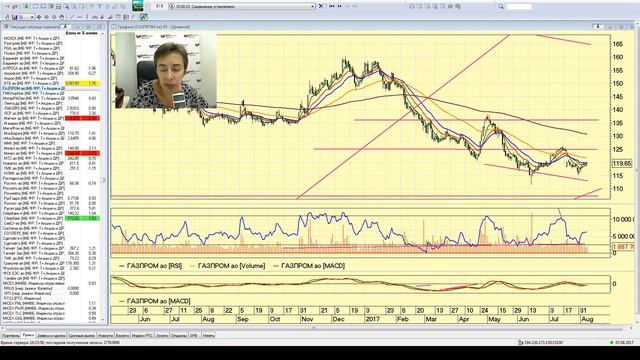The width and height of the screenshot is (640, 360).
Task: Click the magnifier search icon in the top toolbar
Action: click(x=501, y=7)
